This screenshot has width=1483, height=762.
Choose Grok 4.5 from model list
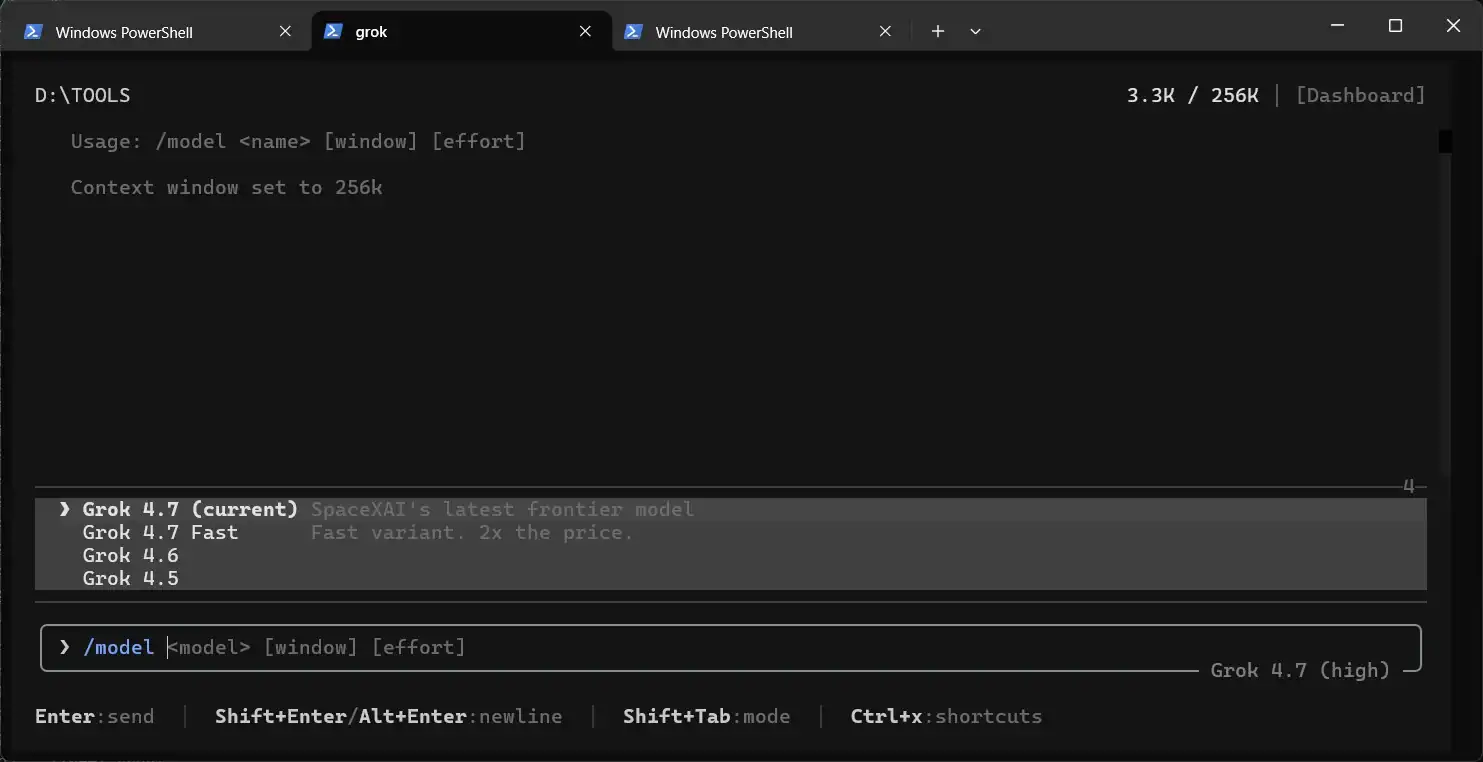(730, 578)
